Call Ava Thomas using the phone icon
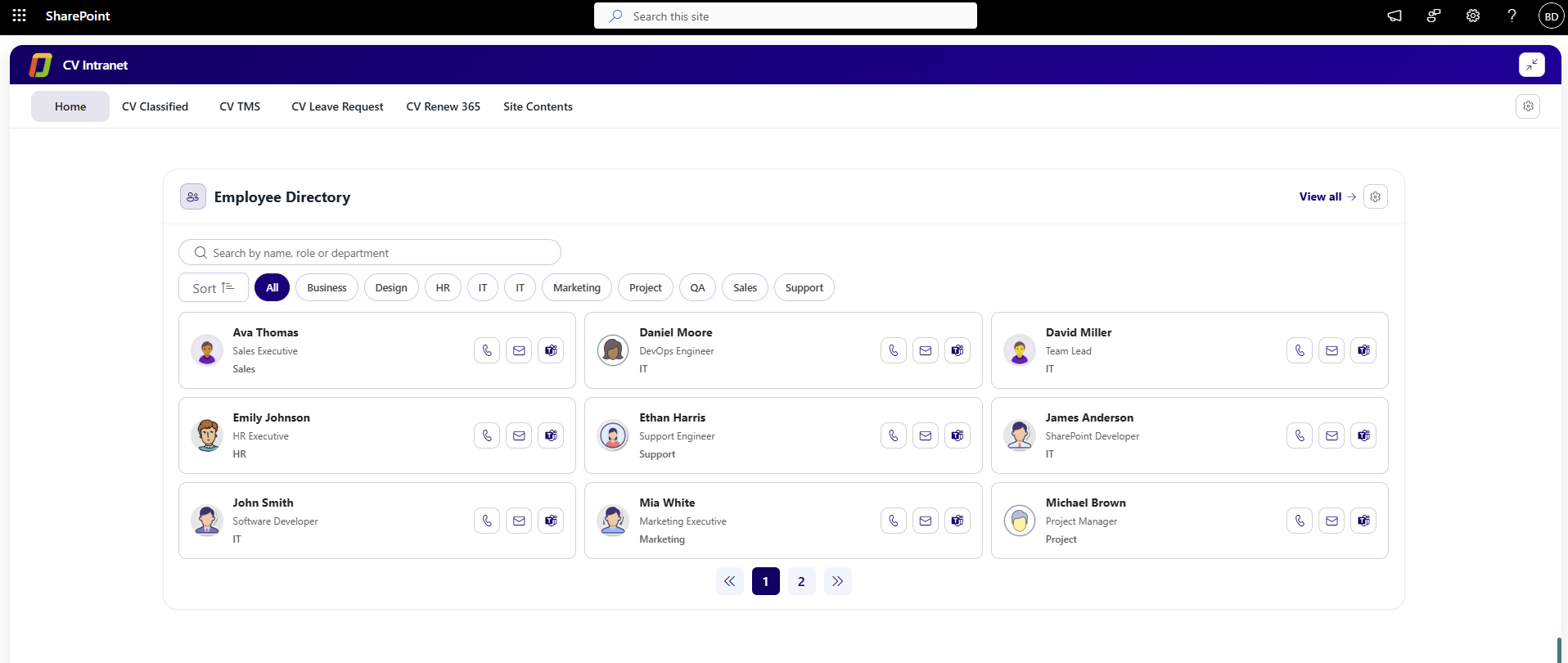The image size is (1568, 663). pos(487,350)
